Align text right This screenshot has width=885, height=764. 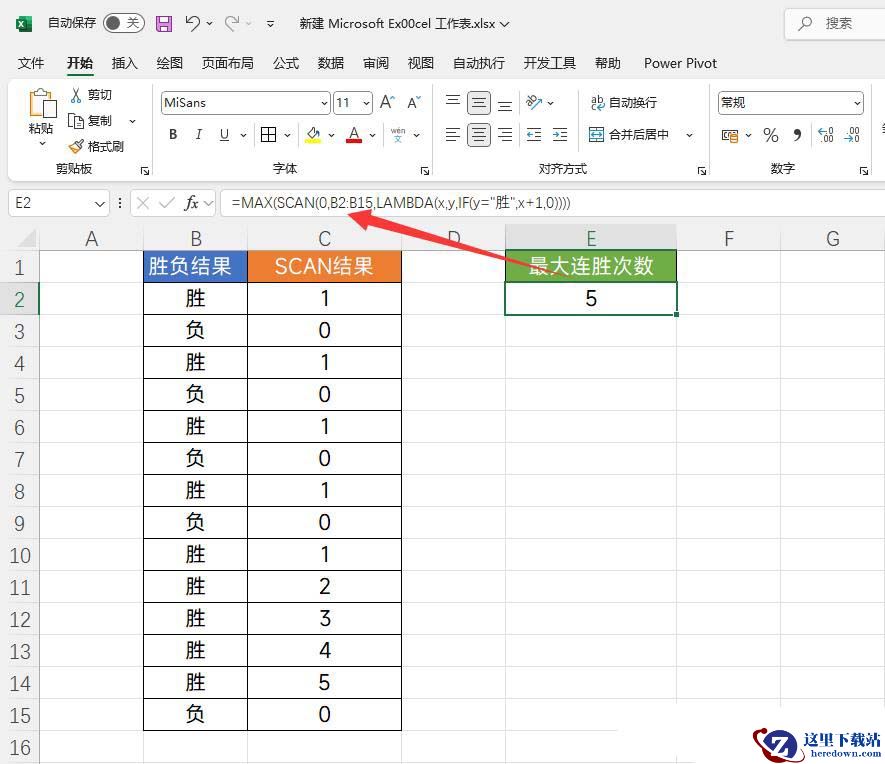(x=505, y=134)
